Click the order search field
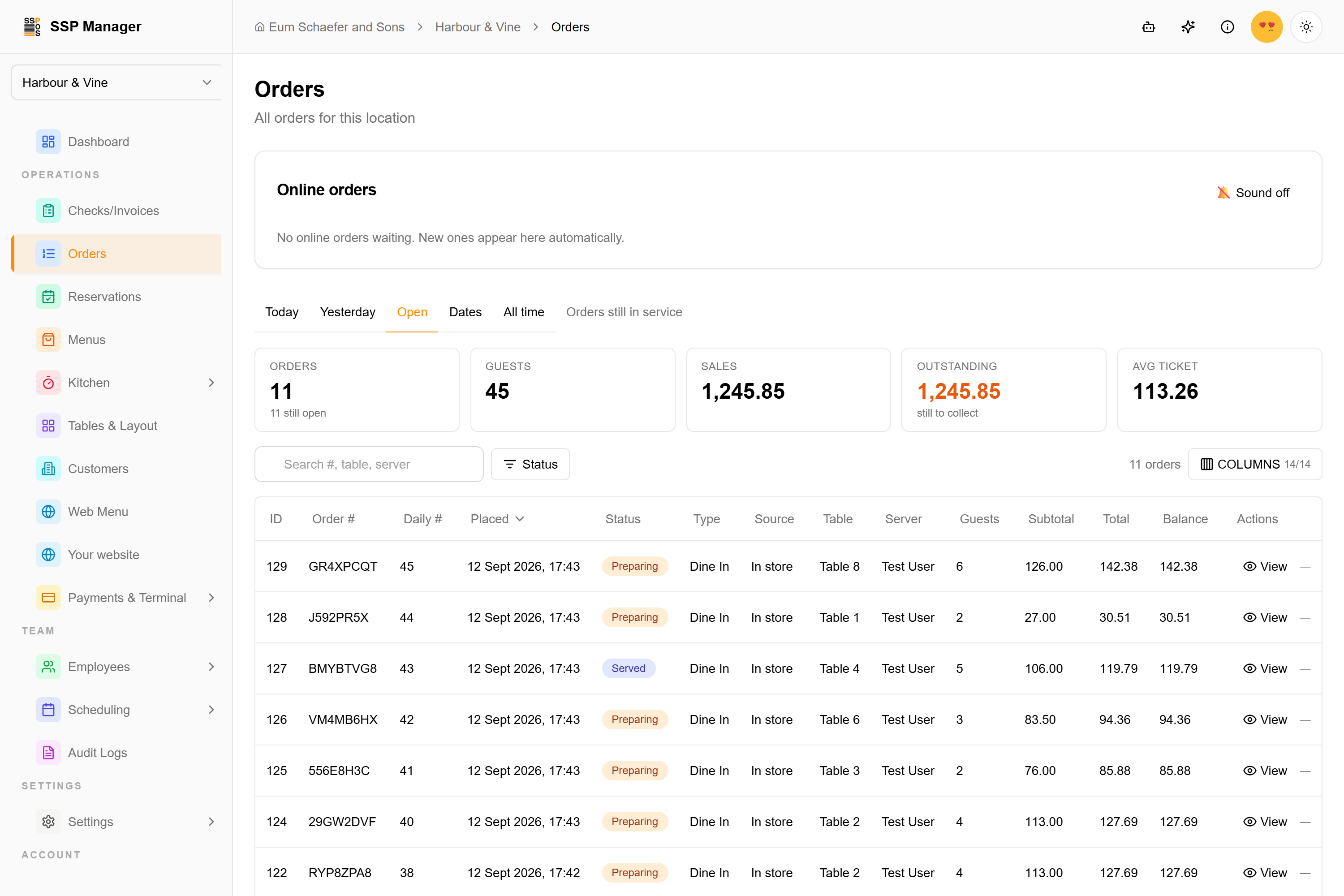Screen dimensions: 1344x896 coord(369,464)
